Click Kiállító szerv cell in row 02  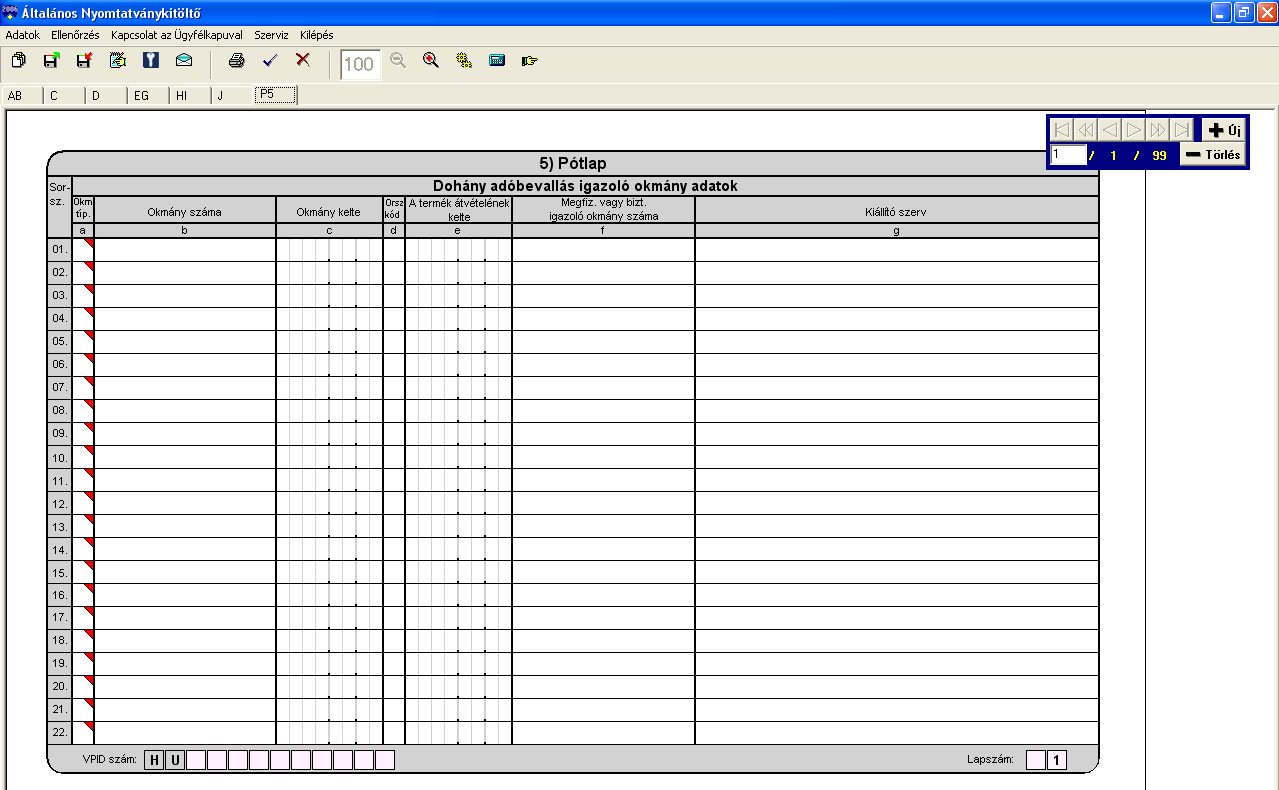(897, 273)
